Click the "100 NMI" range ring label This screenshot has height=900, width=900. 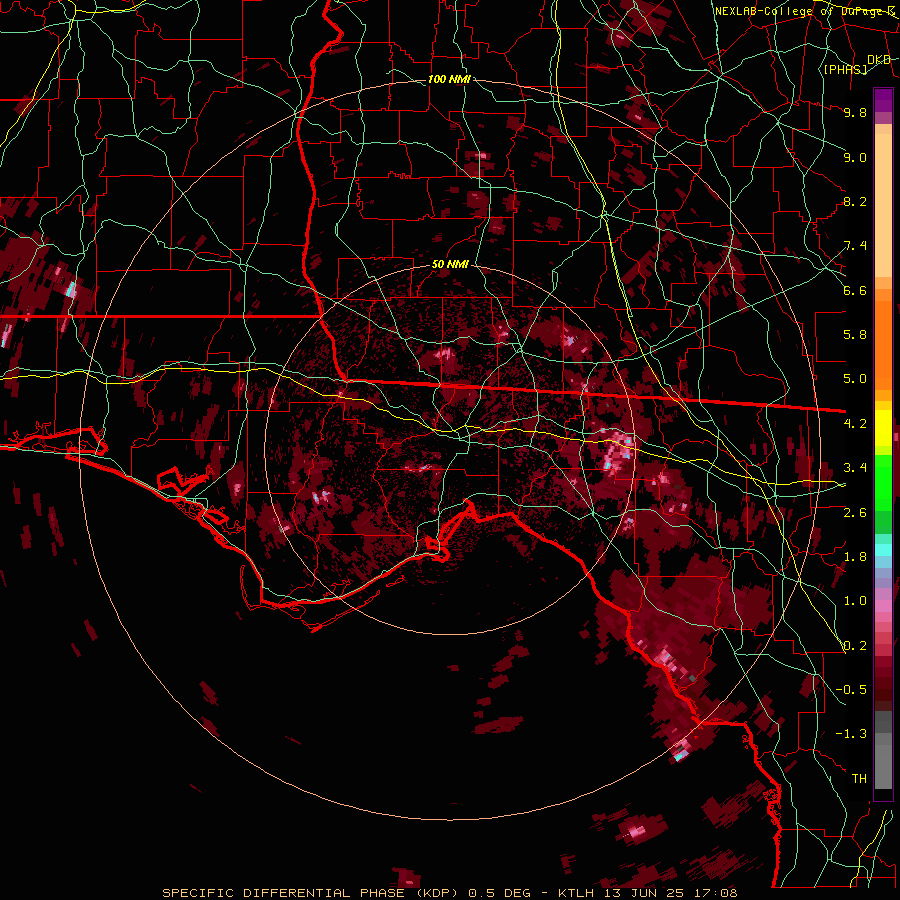click(x=449, y=79)
